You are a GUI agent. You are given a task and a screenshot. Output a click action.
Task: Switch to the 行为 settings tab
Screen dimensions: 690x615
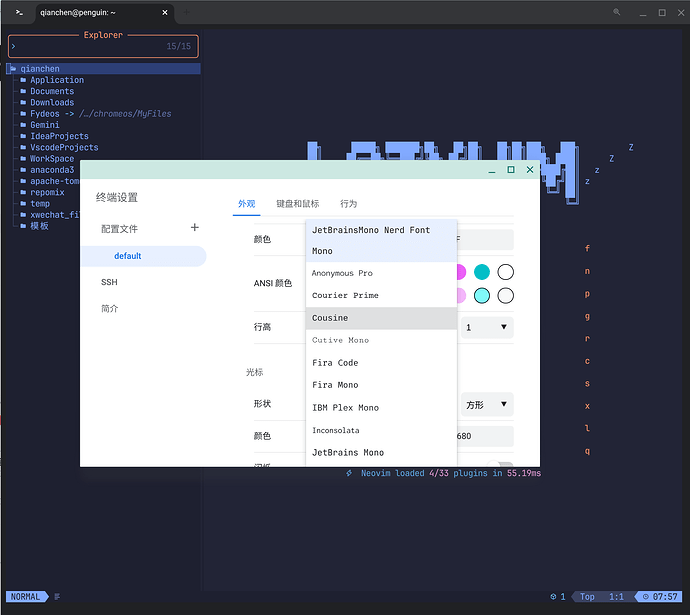[x=348, y=204]
